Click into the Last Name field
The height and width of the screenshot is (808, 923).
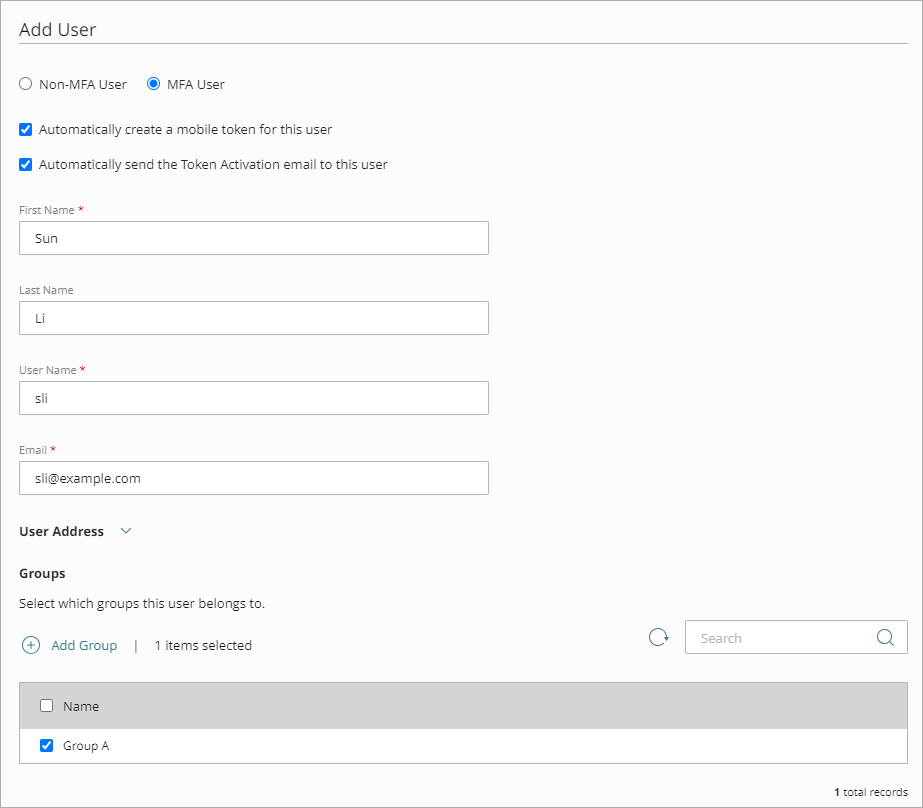point(254,319)
